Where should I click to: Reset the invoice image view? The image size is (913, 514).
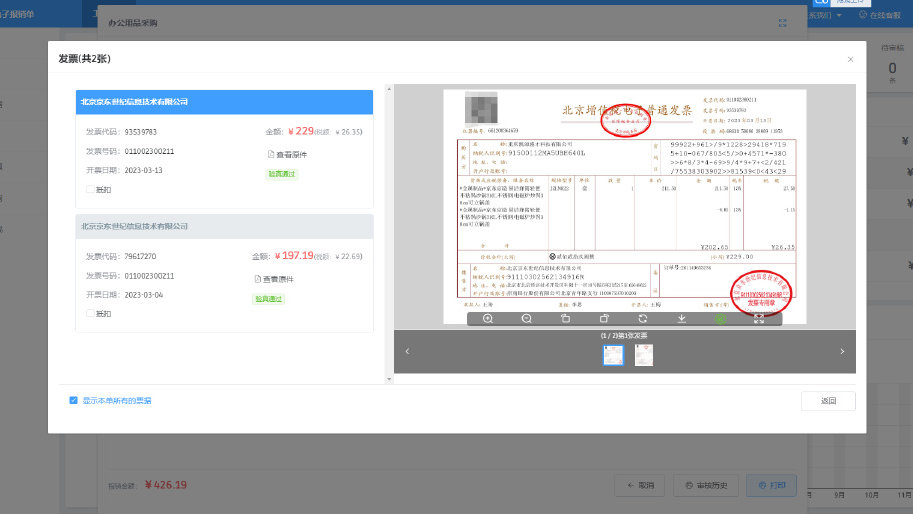pyautogui.click(x=643, y=318)
